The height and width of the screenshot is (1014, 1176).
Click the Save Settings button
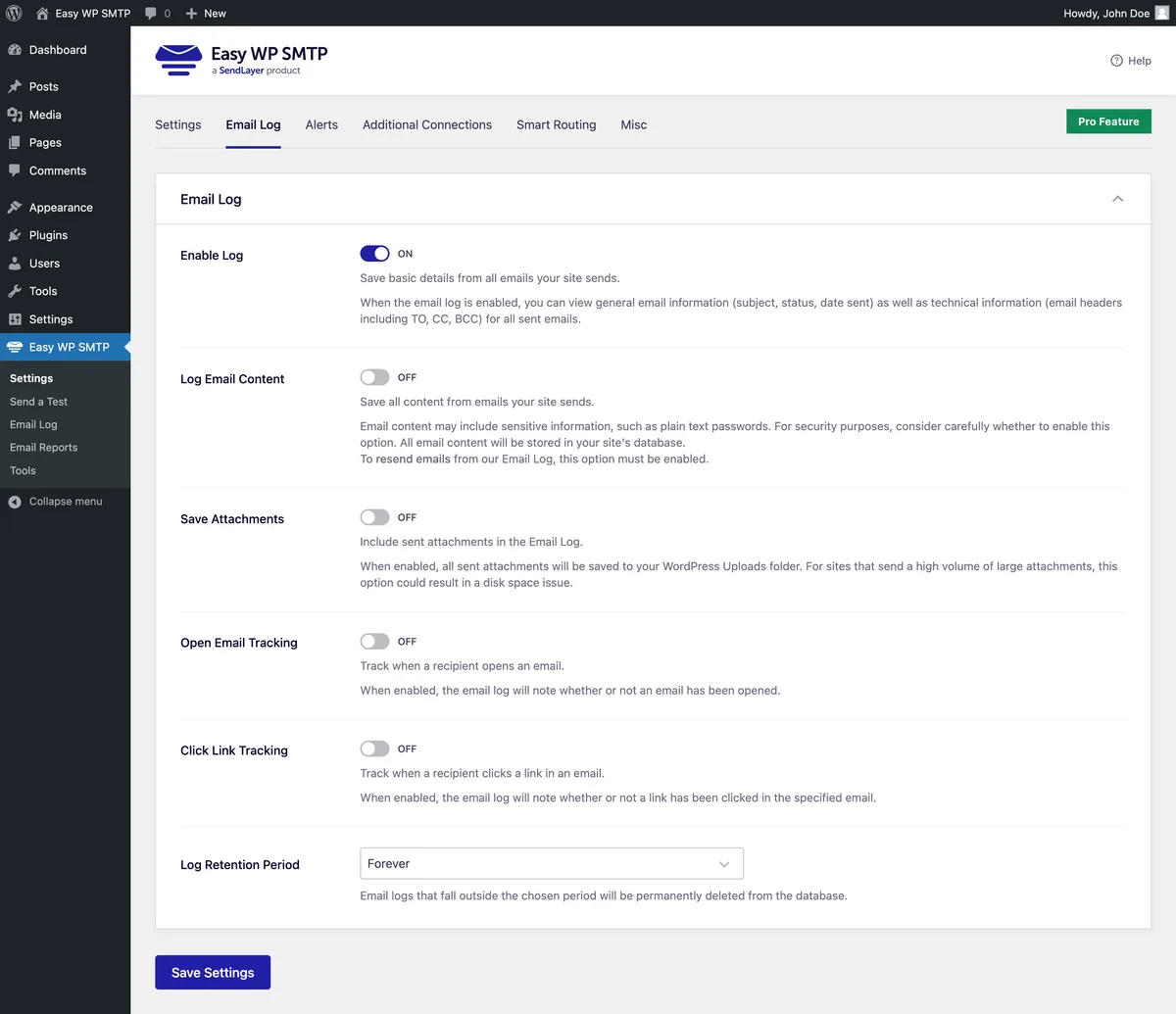pyautogui.click(x=213, y=973)
